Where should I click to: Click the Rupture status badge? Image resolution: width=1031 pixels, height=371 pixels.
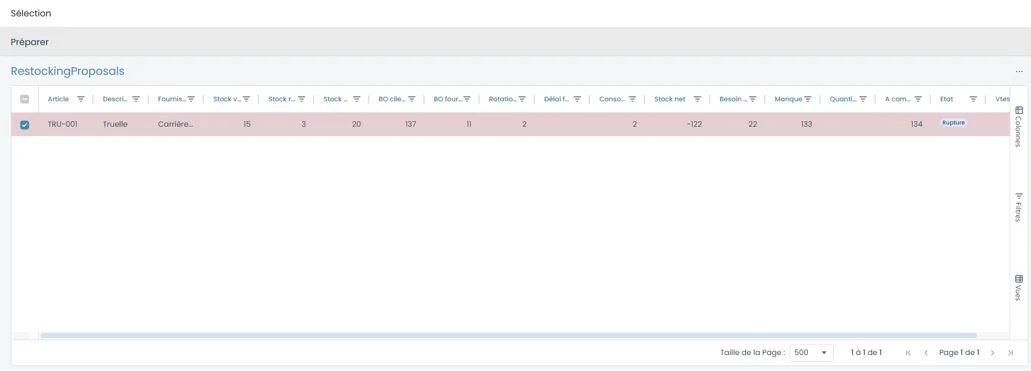pos(953,123)
